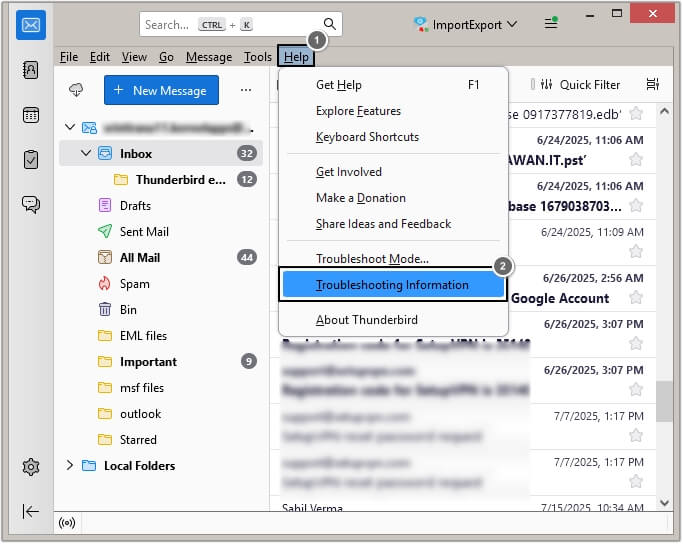683x544 pixels.
Task: Click the New Message button
Action: (x=161, y=90)
